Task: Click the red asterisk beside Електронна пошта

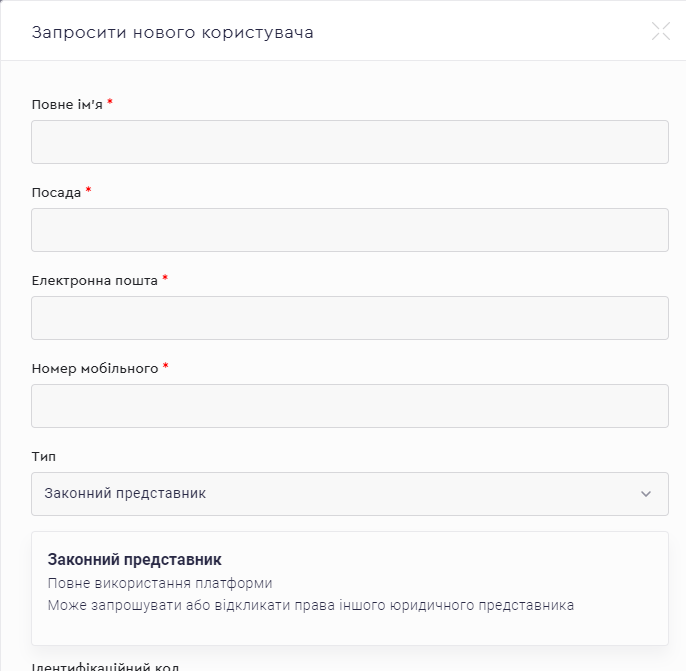Action: [x=165, y=279]
